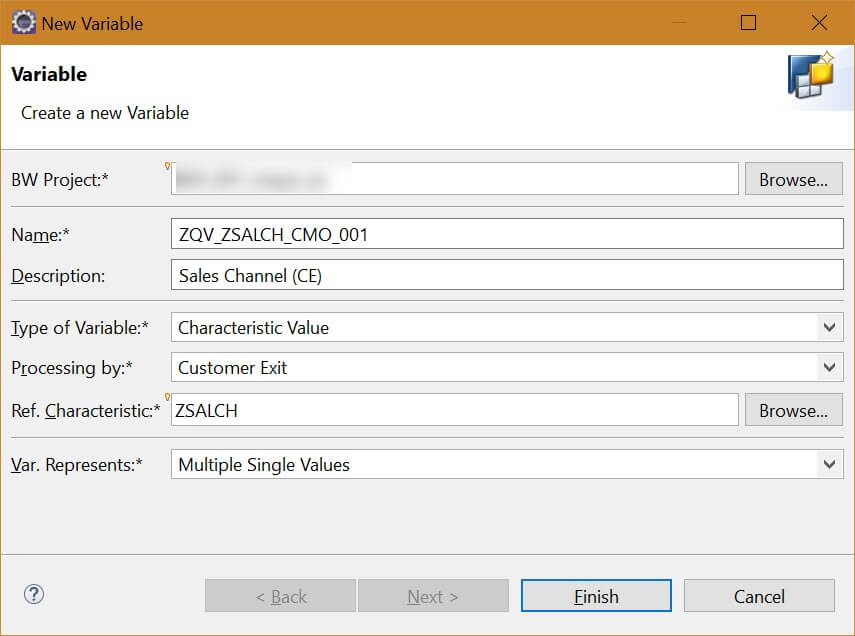Open the Var. Represents selection list

[500, 464]
